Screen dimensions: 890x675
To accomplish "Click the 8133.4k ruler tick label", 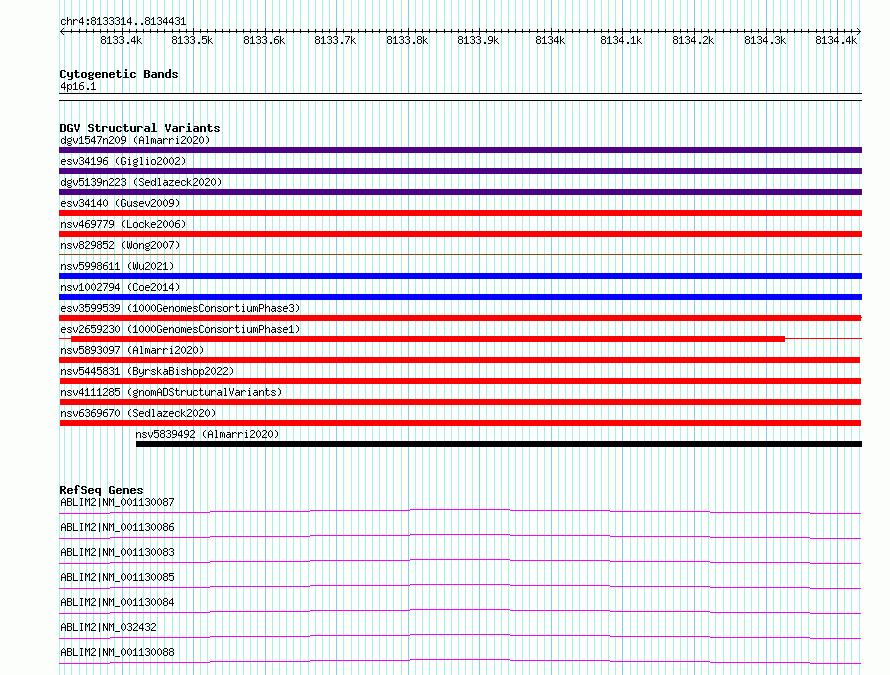I will coord(121,40).
